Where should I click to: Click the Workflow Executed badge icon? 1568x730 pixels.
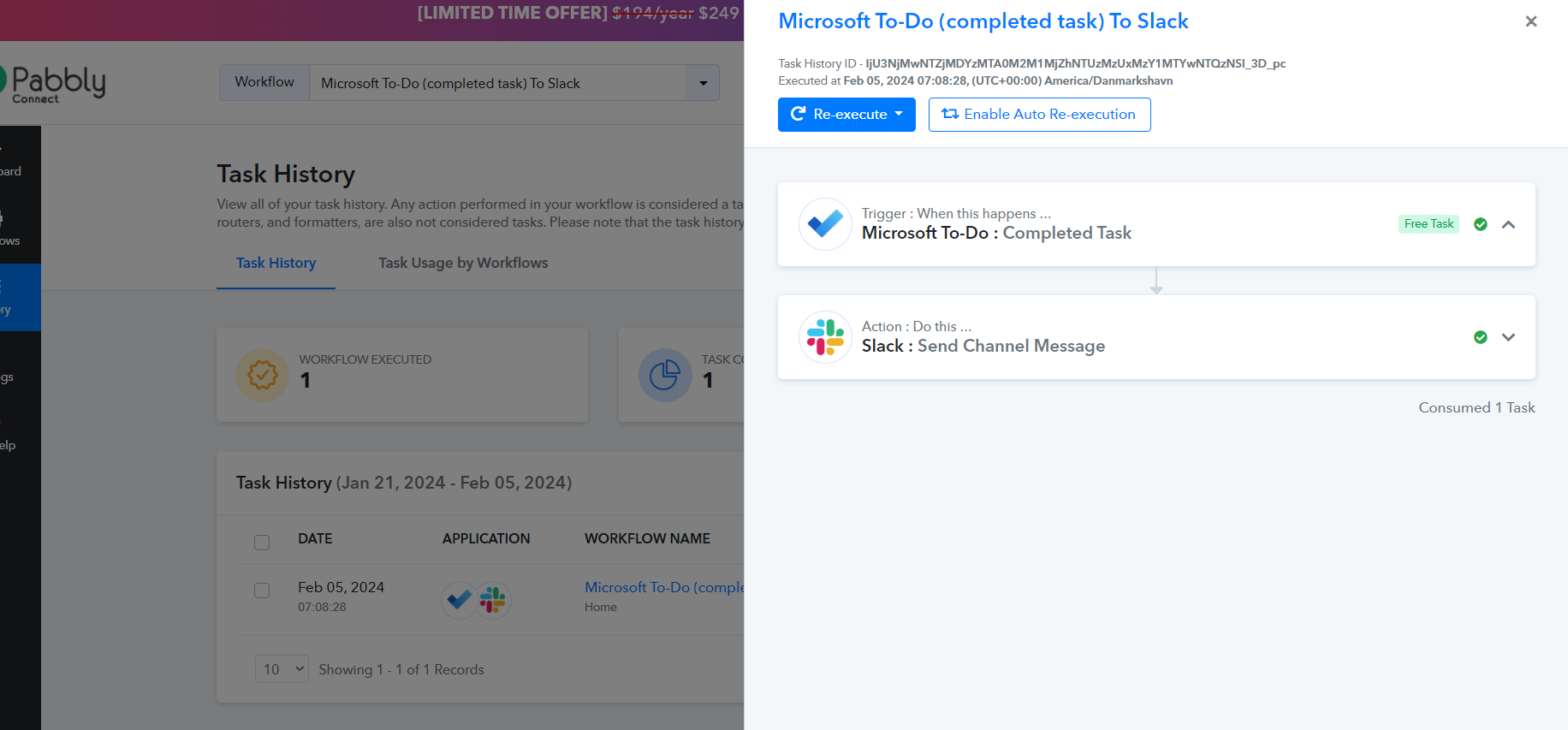(263, 375)
